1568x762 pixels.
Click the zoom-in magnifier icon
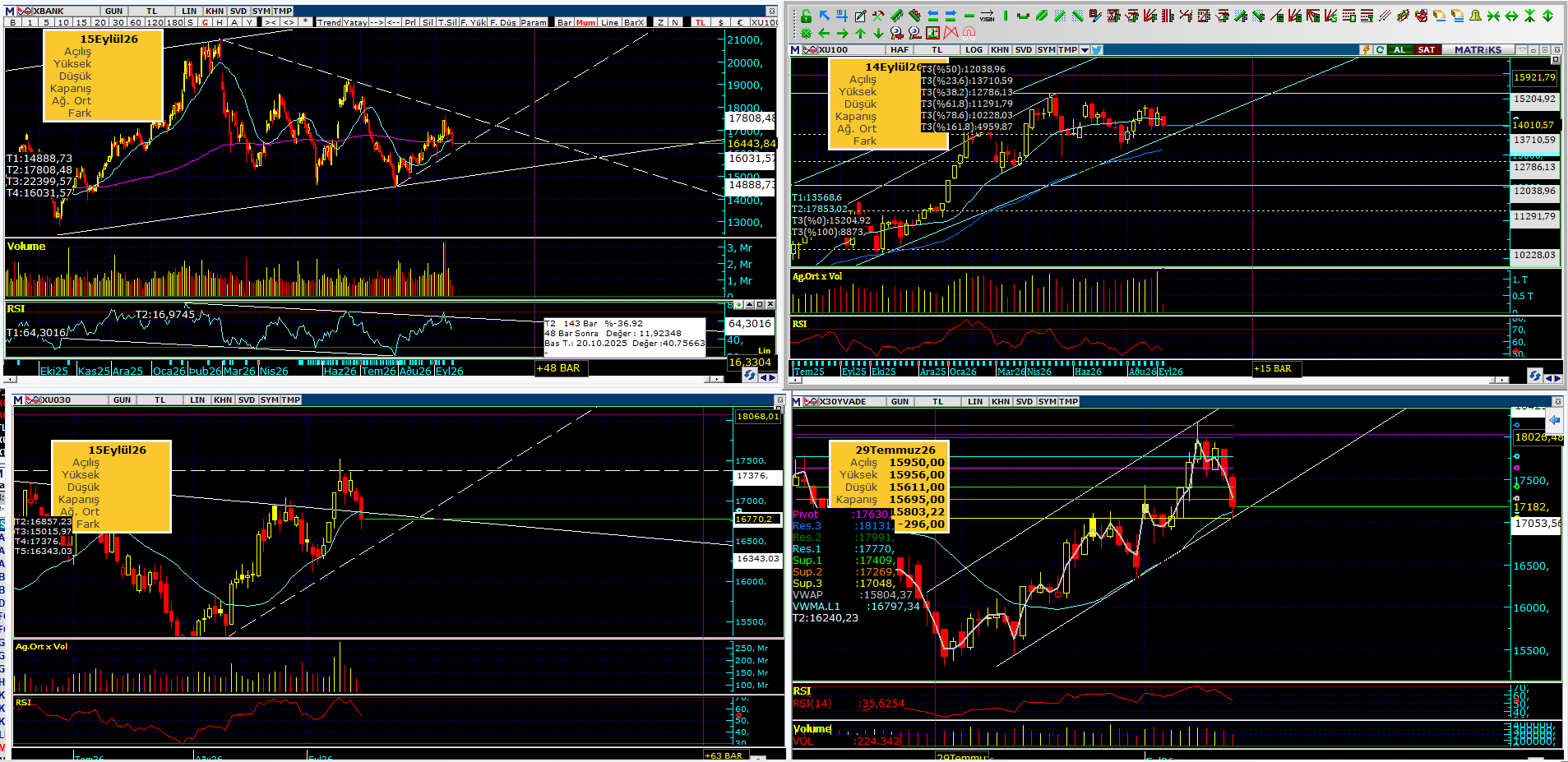click(x=896, y=33)
